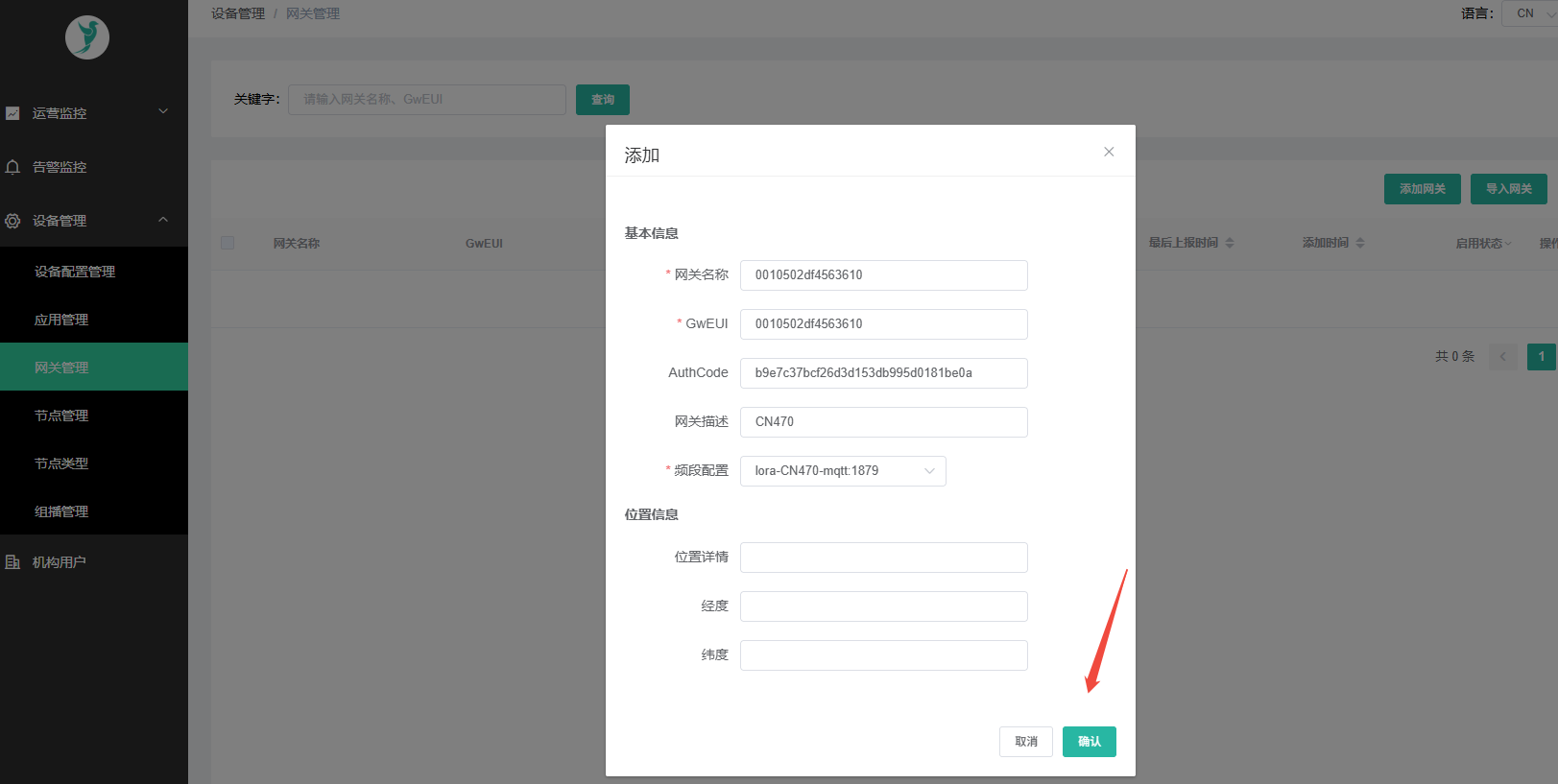This screenshot has height=784, width=1558.
Task: Sort by 添加时间 column arrows
Action: (x=1359, y=243)
